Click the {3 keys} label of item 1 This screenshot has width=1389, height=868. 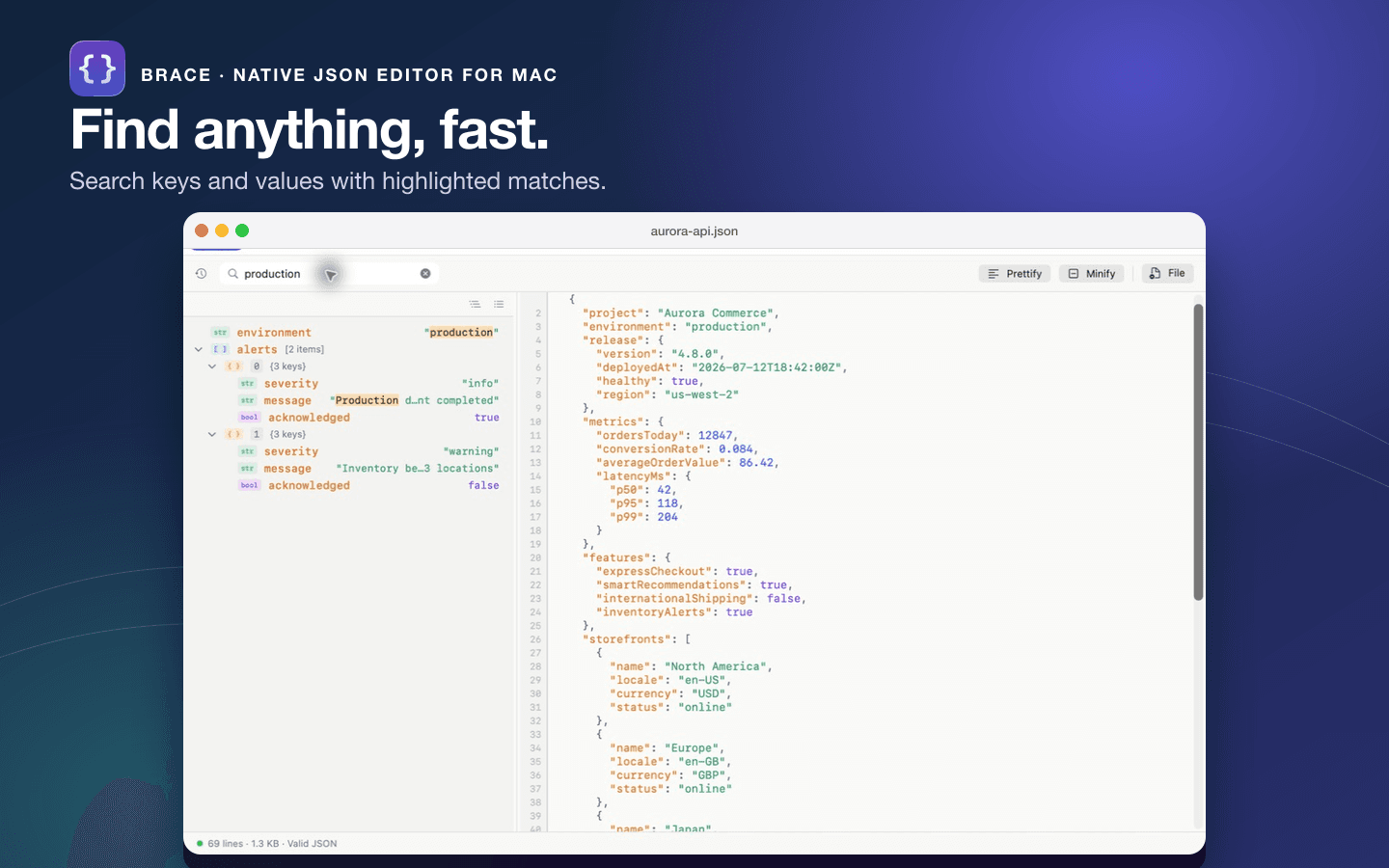287,435
